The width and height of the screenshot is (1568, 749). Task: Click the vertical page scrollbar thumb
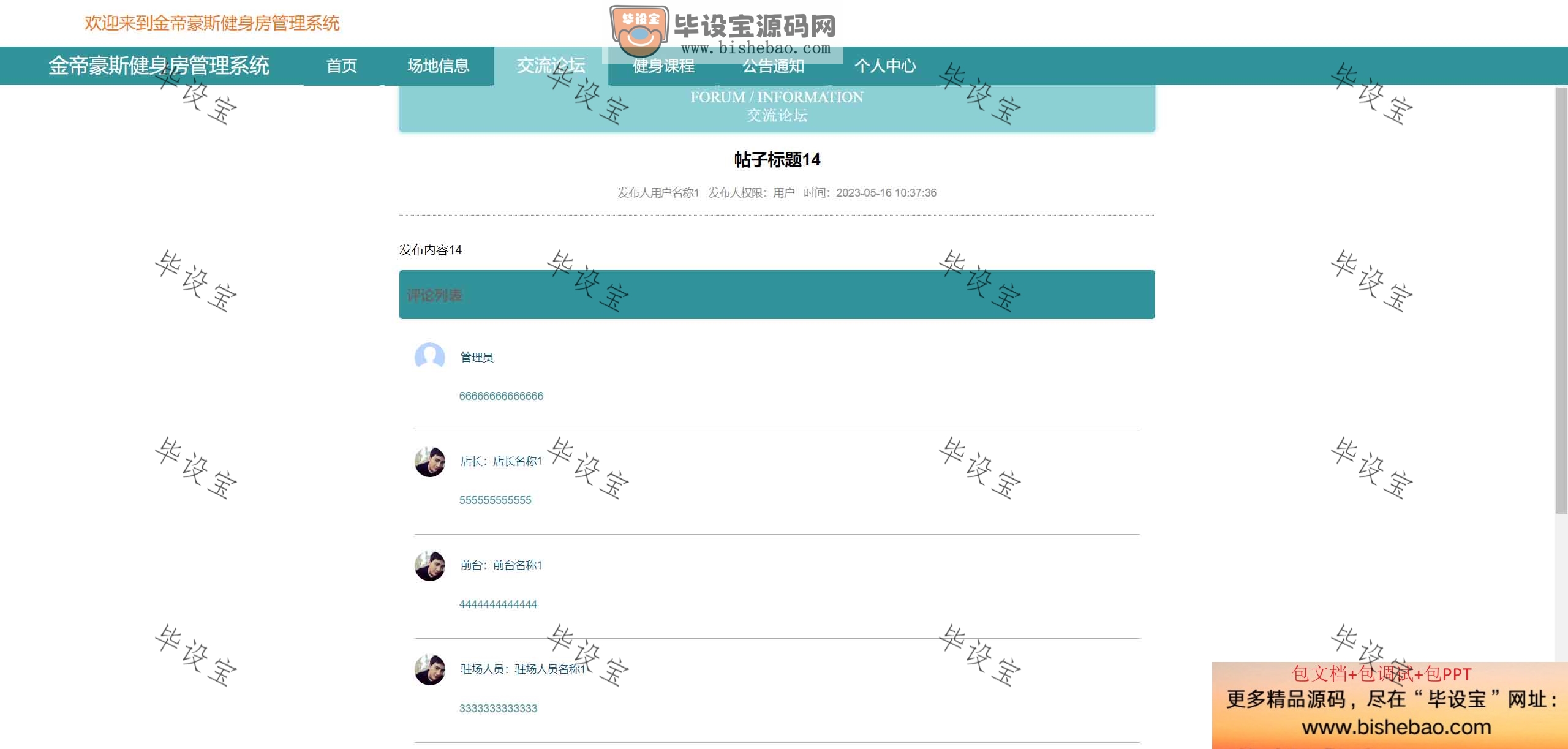[1561, 300]
